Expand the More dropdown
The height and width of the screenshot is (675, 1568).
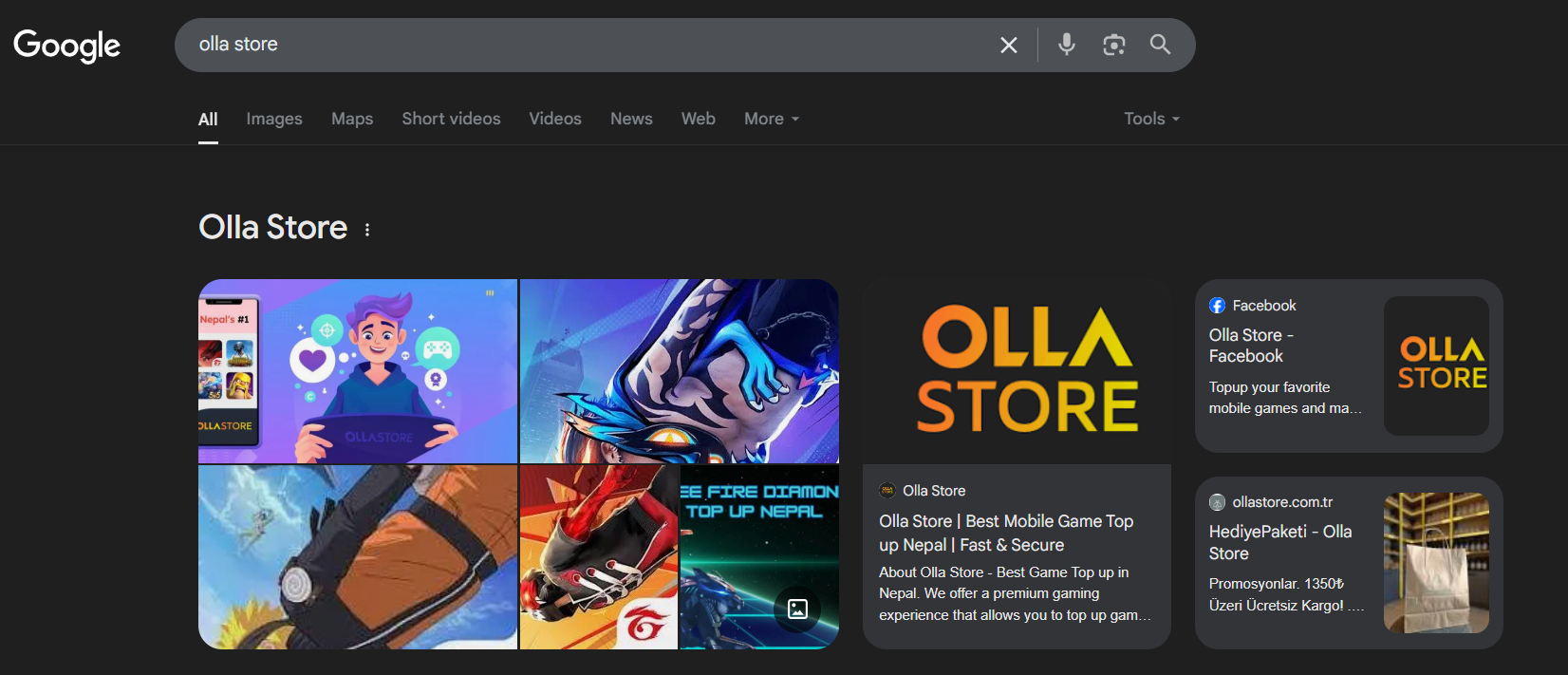point(772,119)
